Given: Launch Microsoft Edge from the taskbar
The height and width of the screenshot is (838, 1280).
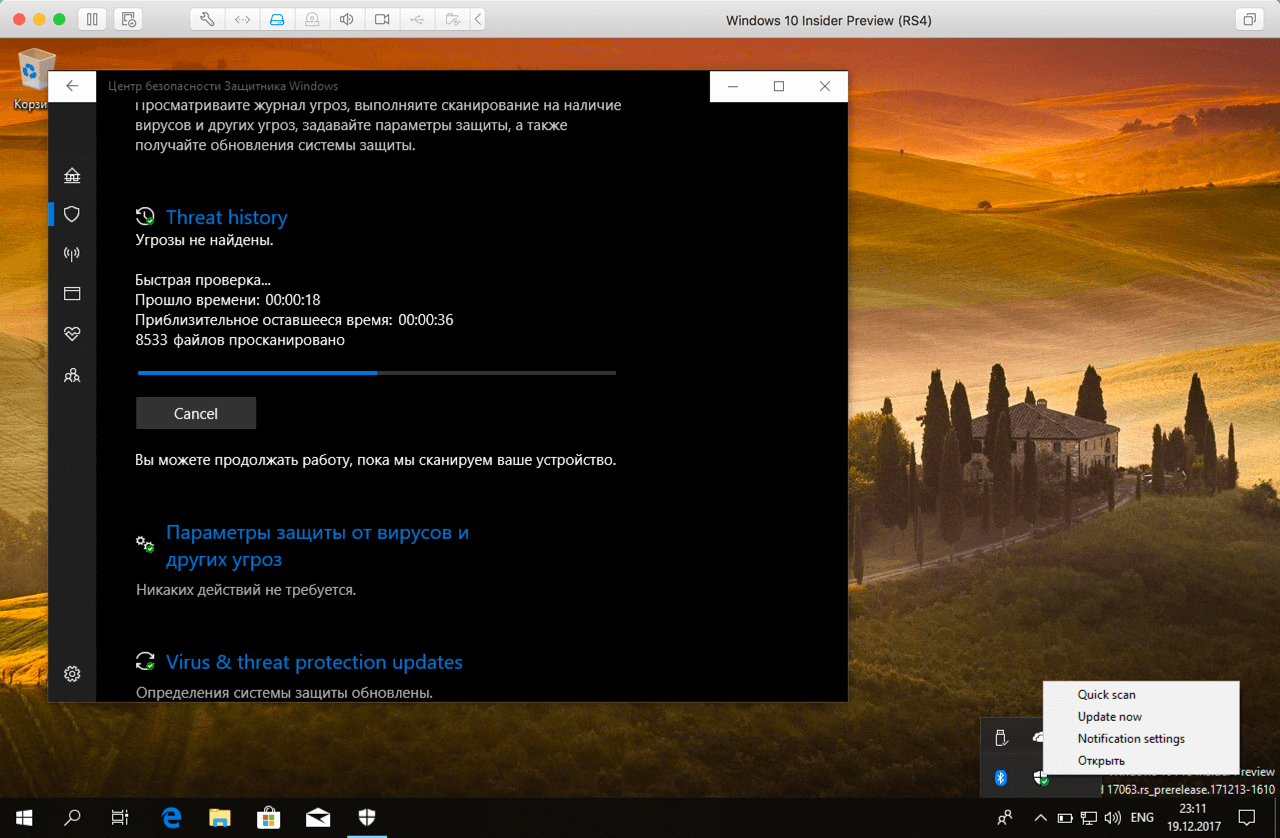Looking at the screenshot, I should click(171, 818).
